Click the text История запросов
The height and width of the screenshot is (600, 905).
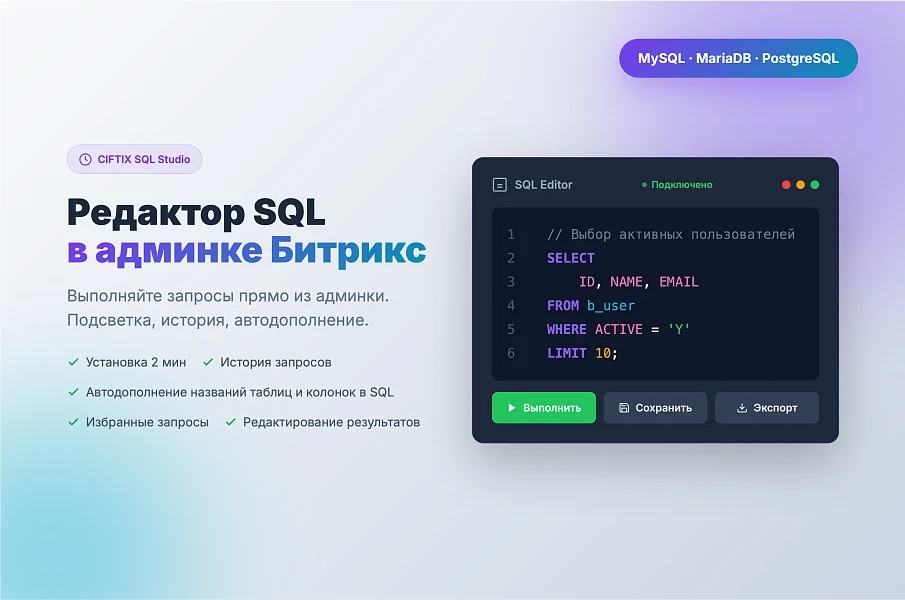click(x=276, y=362)
